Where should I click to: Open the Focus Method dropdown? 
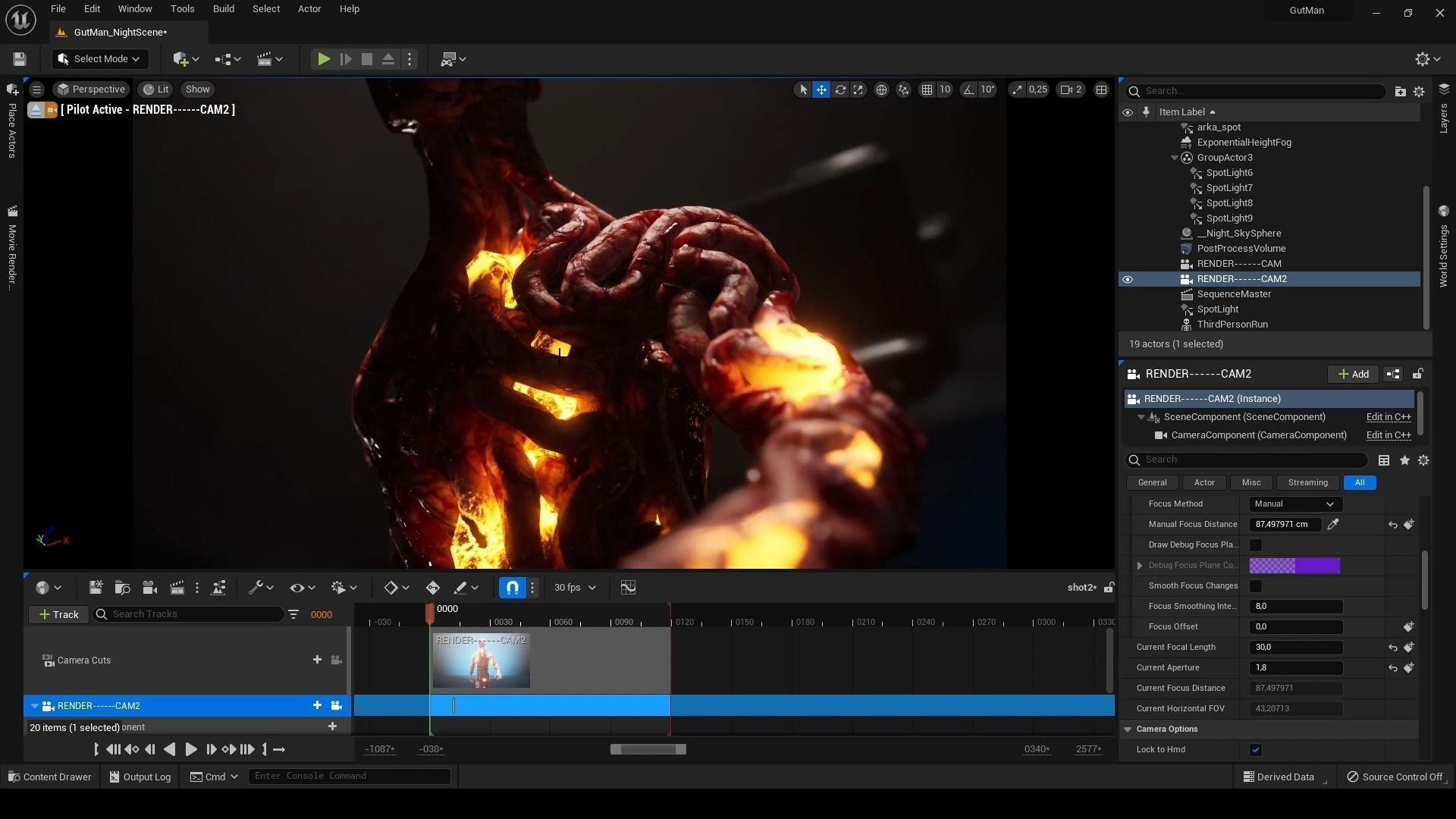click(1294, 504)
